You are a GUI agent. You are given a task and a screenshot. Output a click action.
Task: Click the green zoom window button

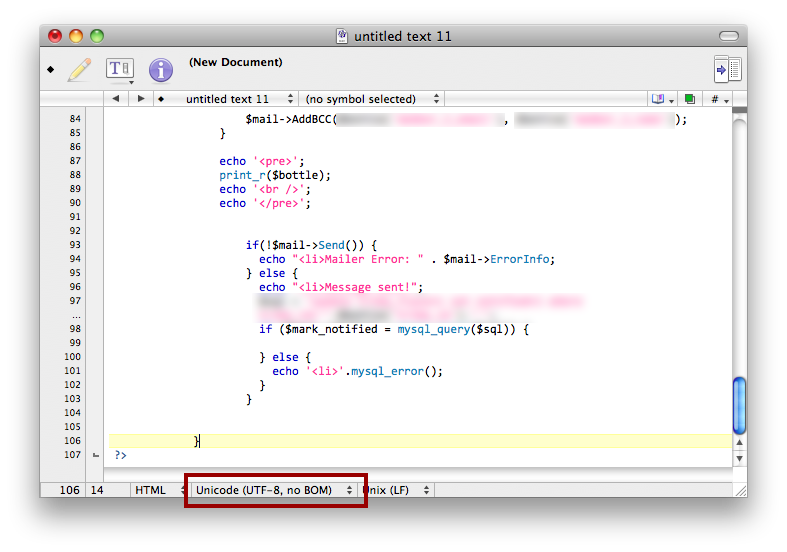coord(97,36)
